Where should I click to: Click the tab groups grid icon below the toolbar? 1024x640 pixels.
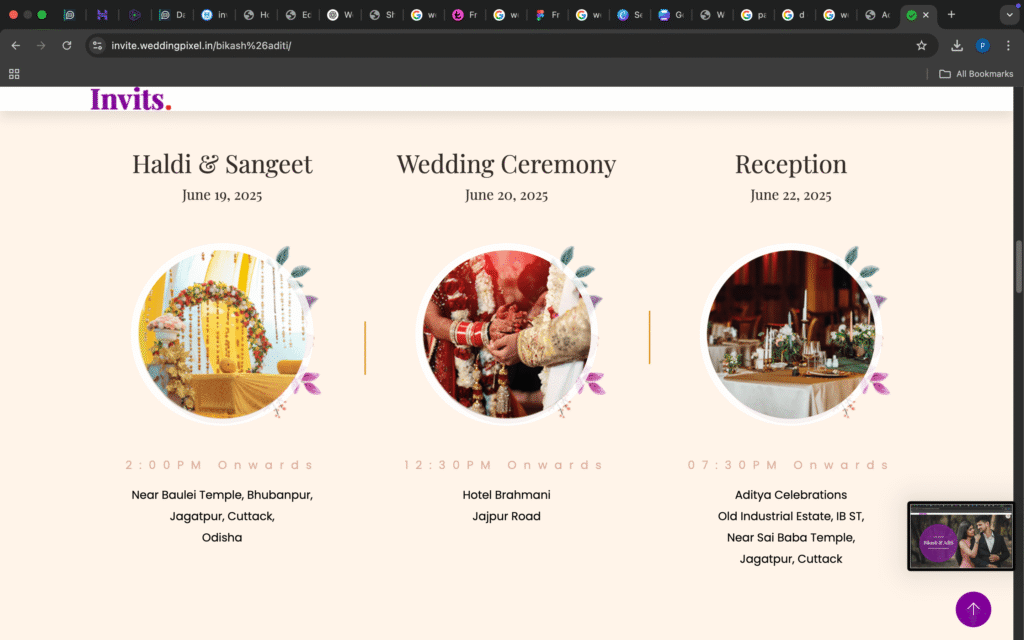click(x=14, y=73)
